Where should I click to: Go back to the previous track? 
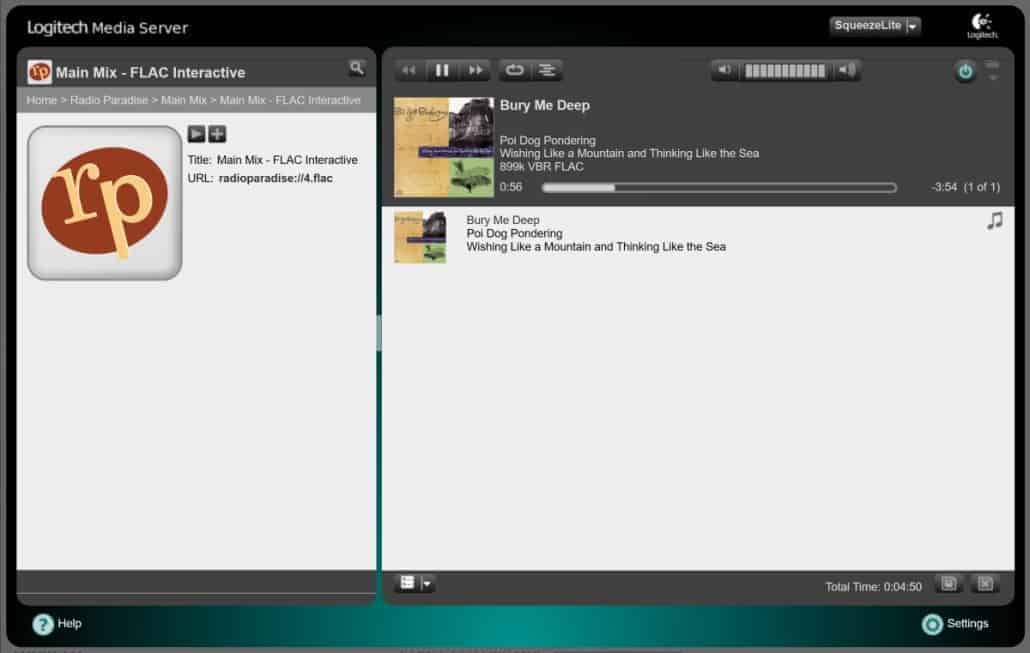pyautogui.click(x=409, y=70)
